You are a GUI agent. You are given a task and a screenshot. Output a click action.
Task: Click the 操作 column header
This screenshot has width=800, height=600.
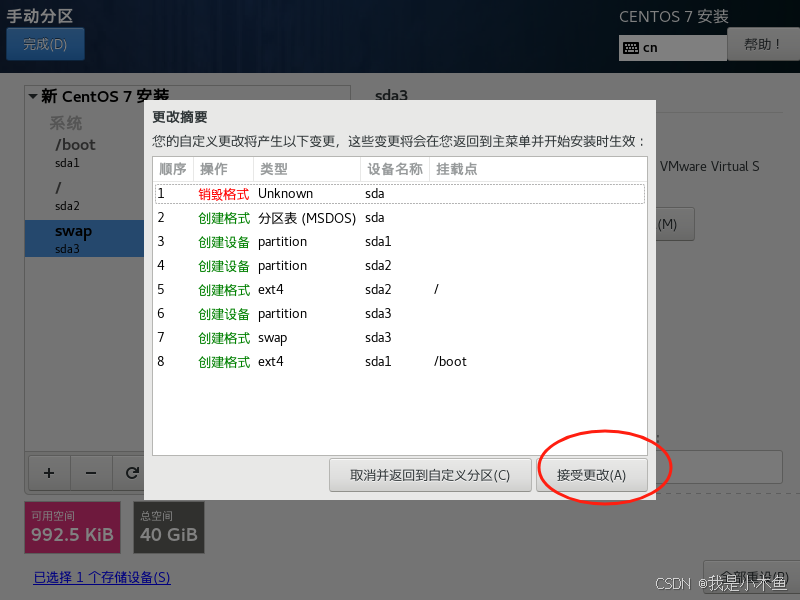pyautogui.click(x=223, y=169)
